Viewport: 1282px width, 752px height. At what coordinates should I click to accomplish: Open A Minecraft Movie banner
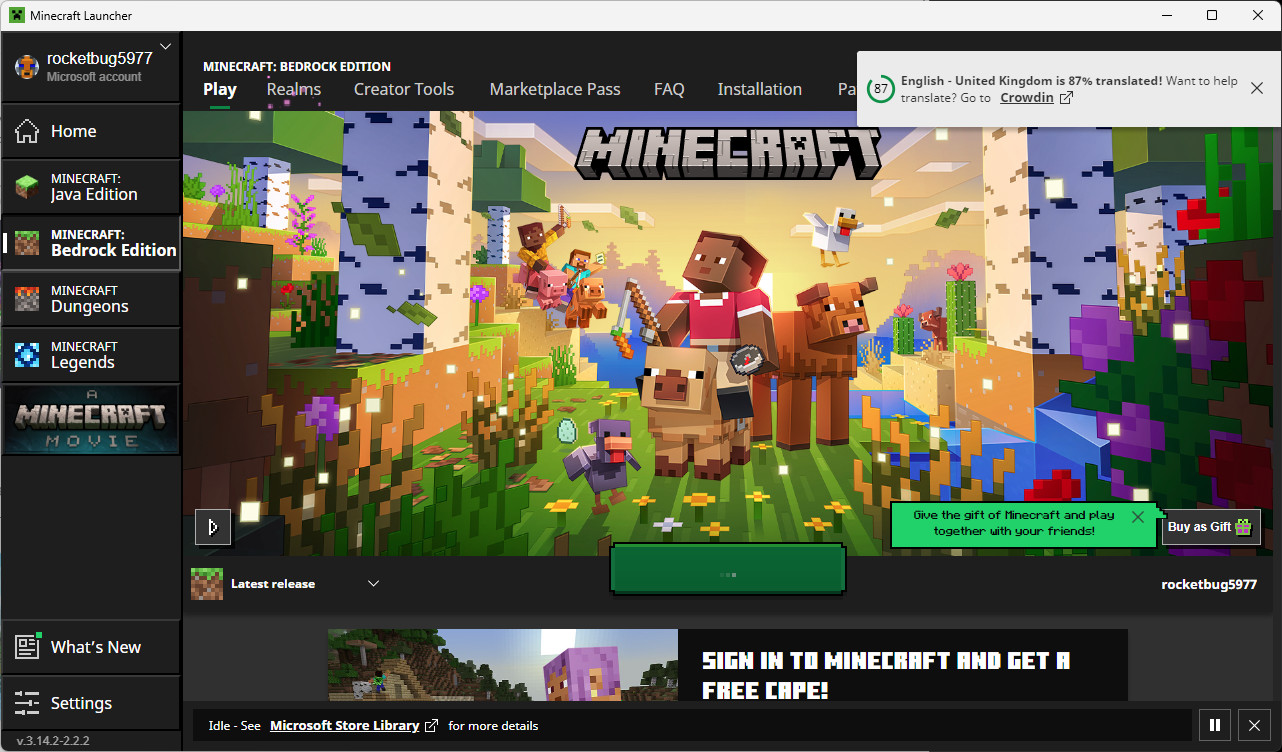(91, 420)
